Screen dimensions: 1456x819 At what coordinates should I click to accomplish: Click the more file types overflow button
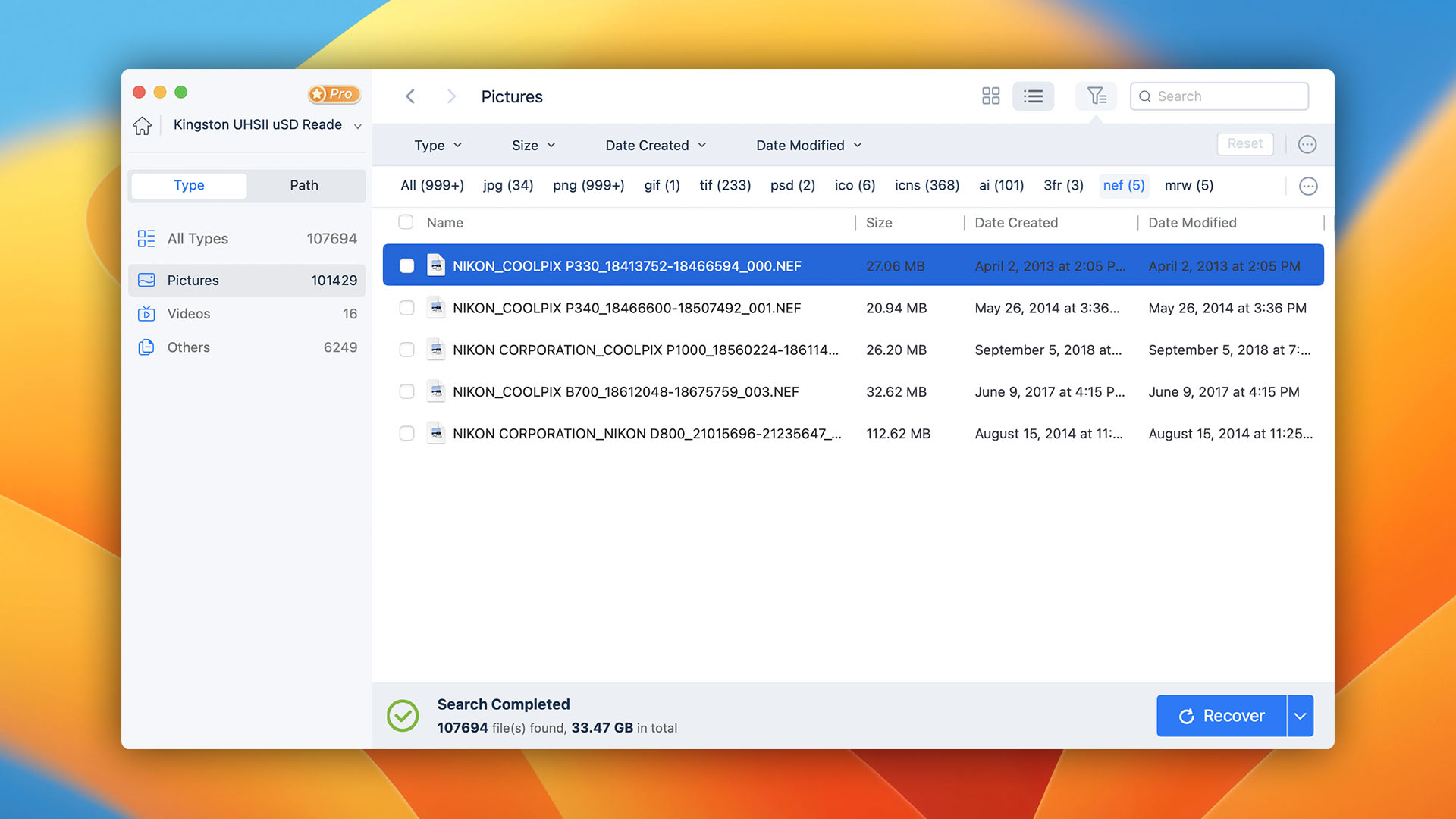[1308, 186]
